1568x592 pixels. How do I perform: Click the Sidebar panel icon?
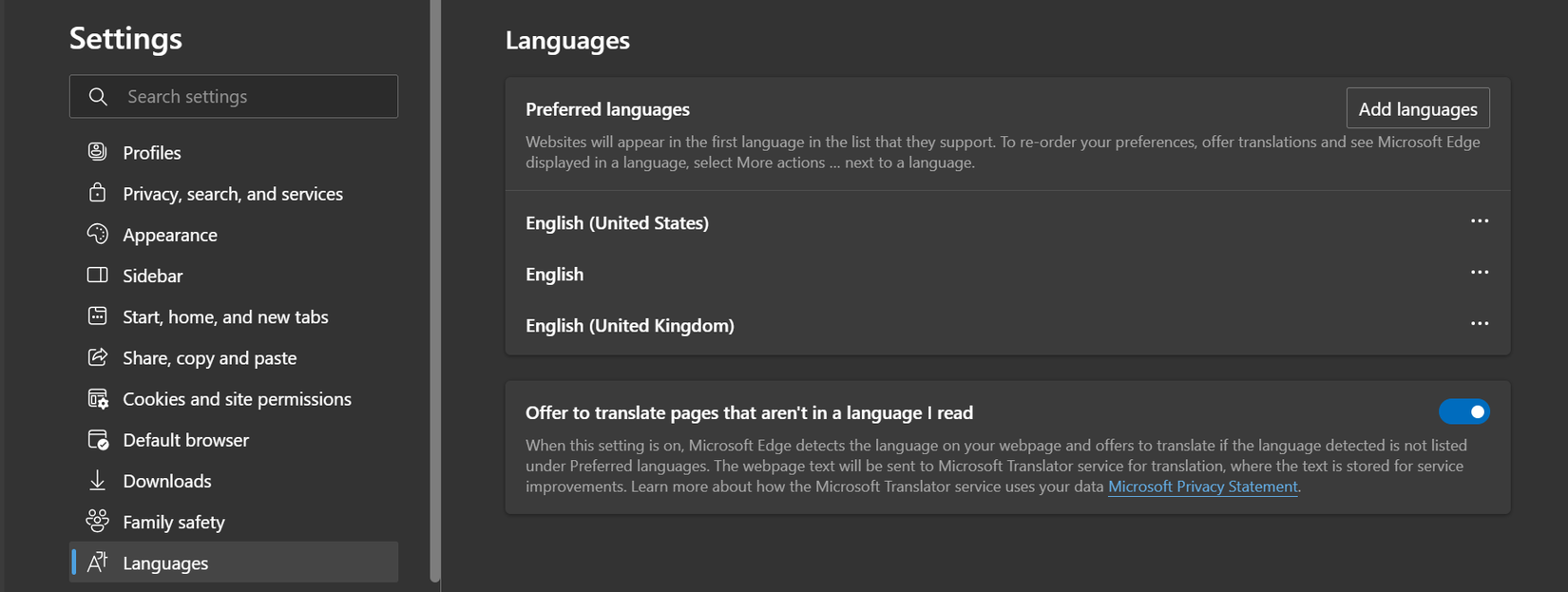(x=97, y=276)
